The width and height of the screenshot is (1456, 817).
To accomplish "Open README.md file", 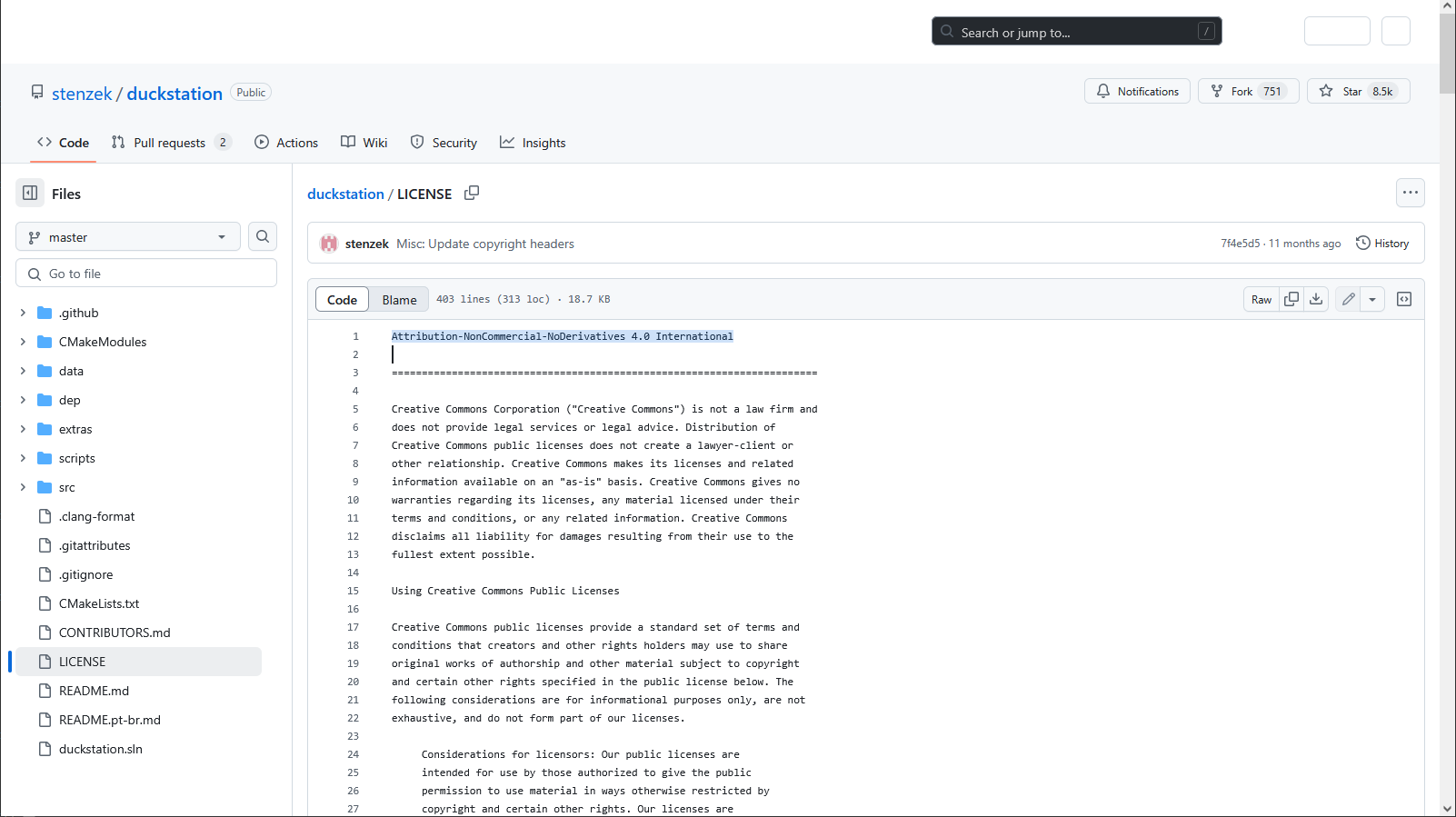I will coord(94,691).
